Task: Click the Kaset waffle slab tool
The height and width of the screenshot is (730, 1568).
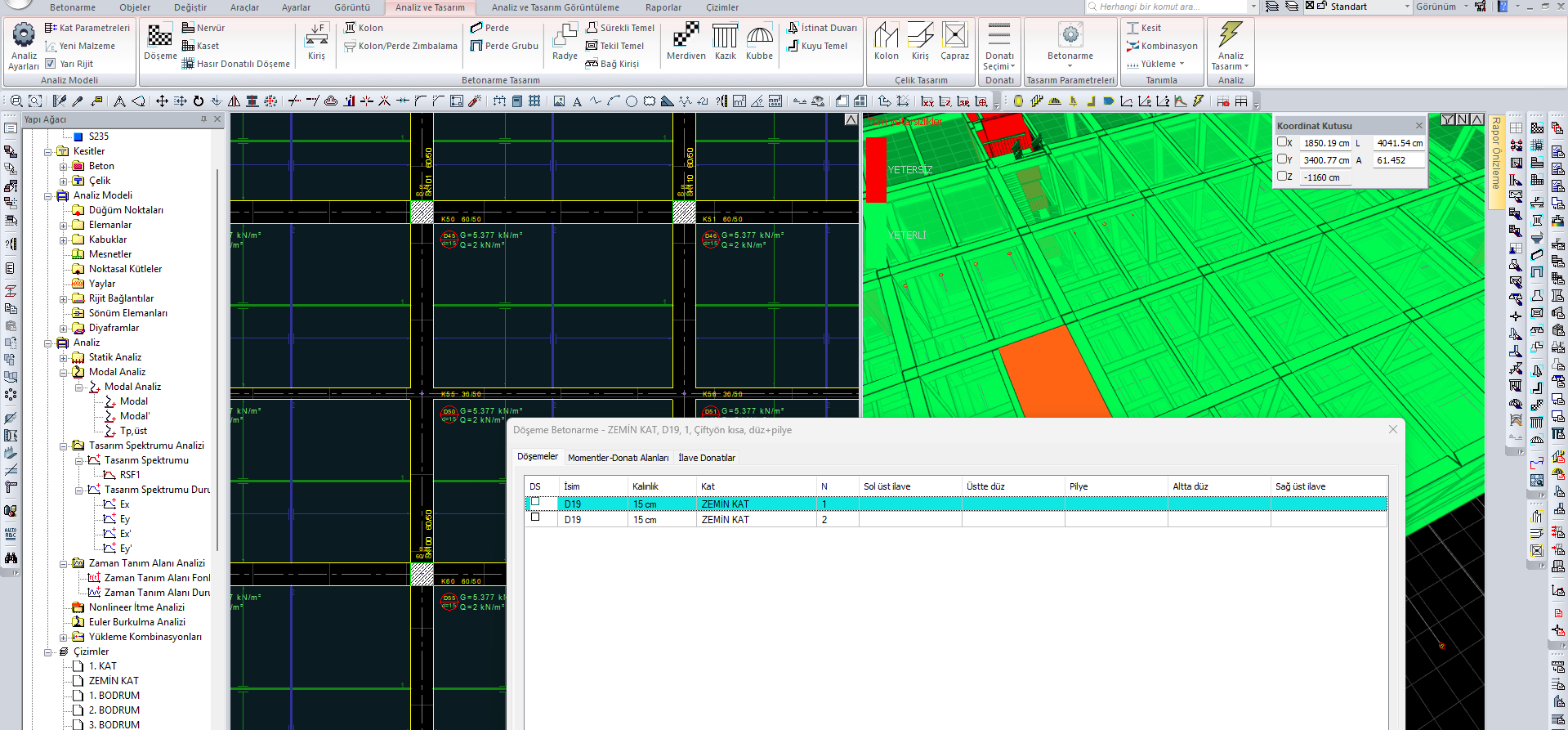Action: click(x=200, y=46)
